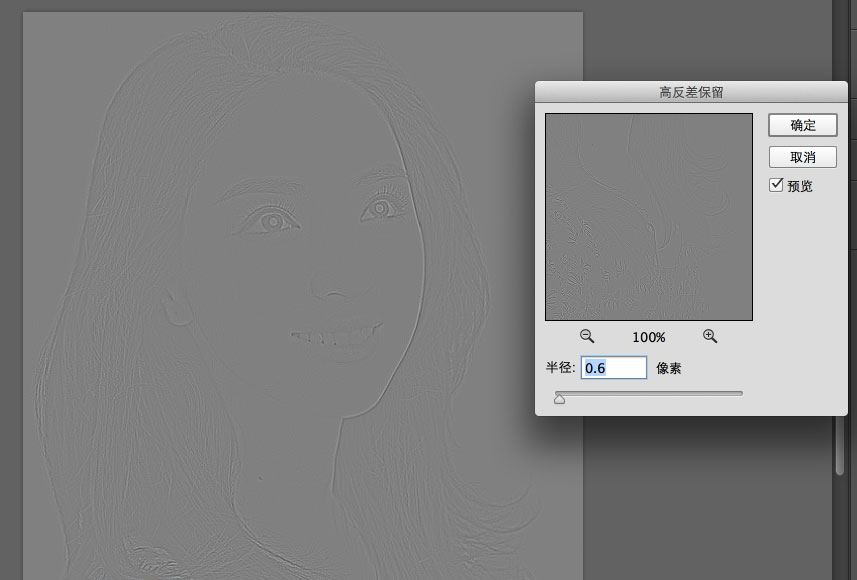Click the 半径 radius input field
857x580 pixels.
point(614,368)
